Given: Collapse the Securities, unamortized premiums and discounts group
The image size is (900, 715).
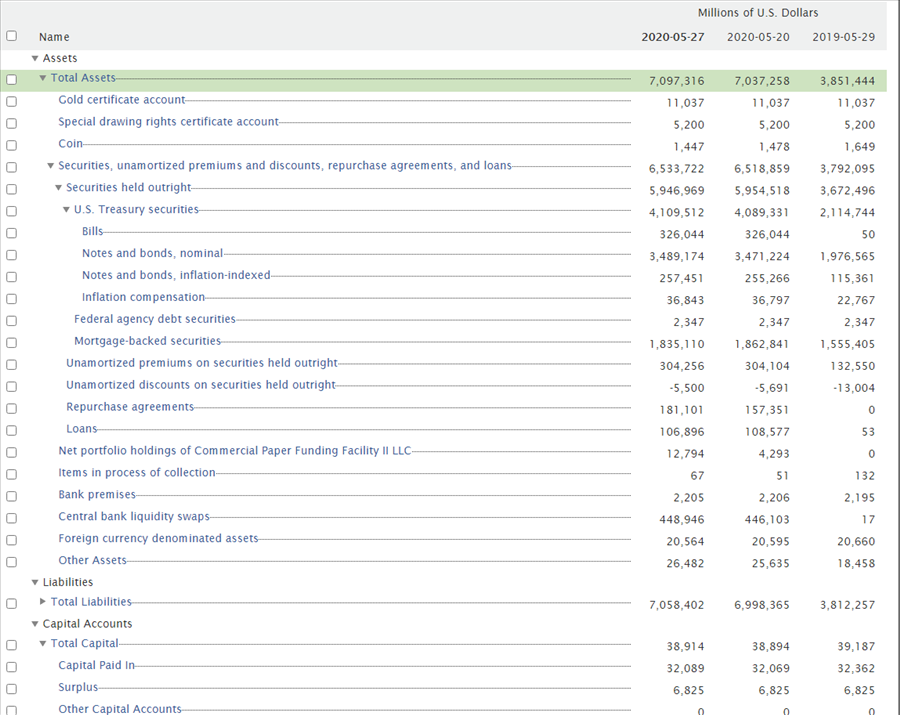Looking at the screenshot, I should (x=51, y=166).
